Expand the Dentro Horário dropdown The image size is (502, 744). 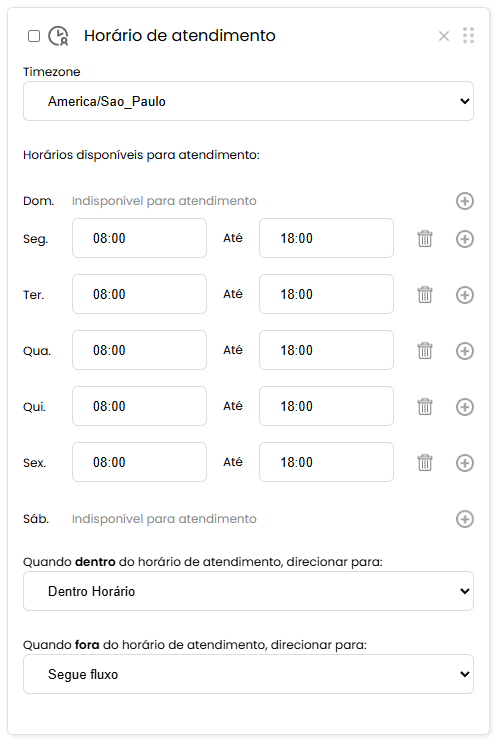point(248,591)
